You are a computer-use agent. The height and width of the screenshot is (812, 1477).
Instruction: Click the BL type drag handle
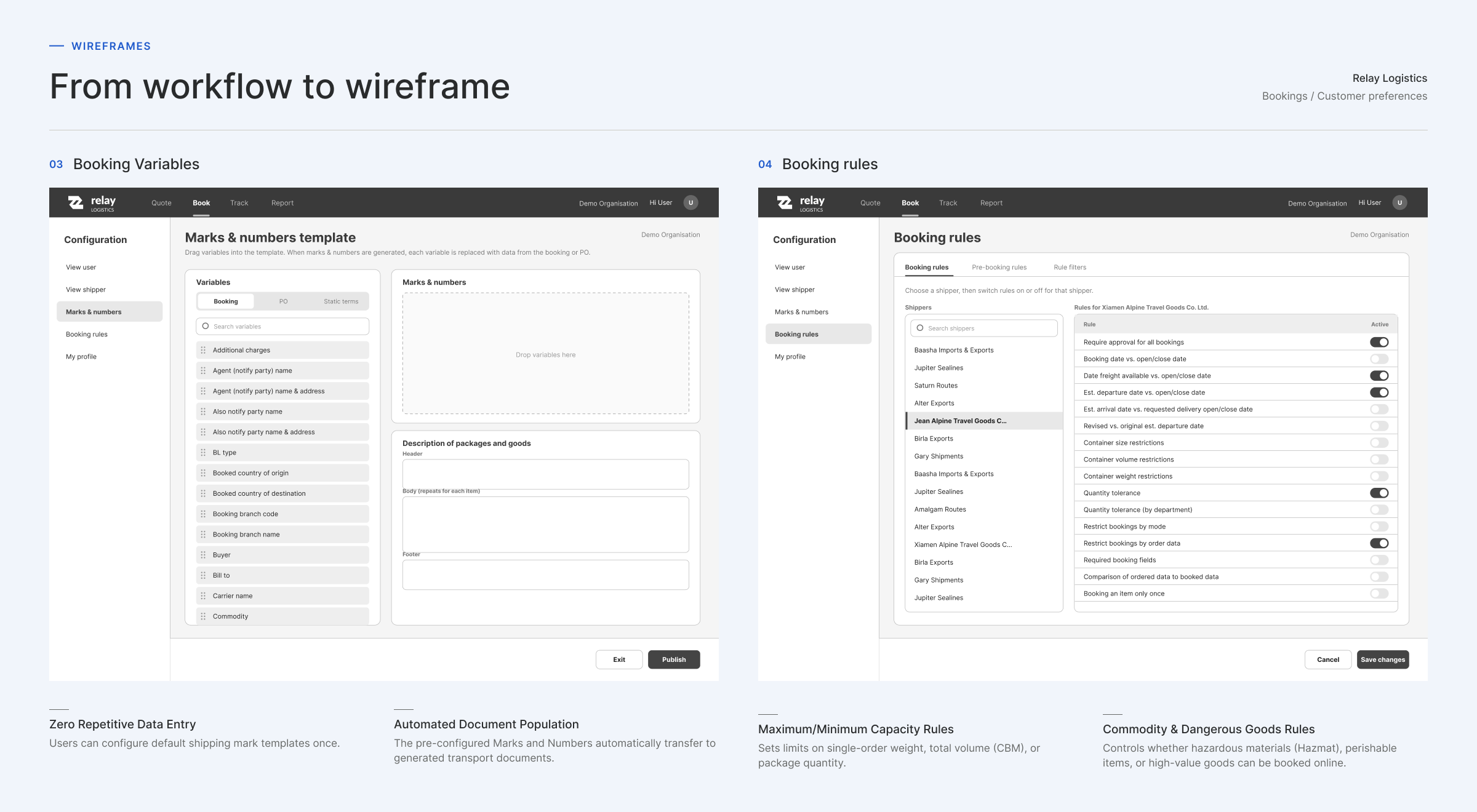tap(203, 452)
